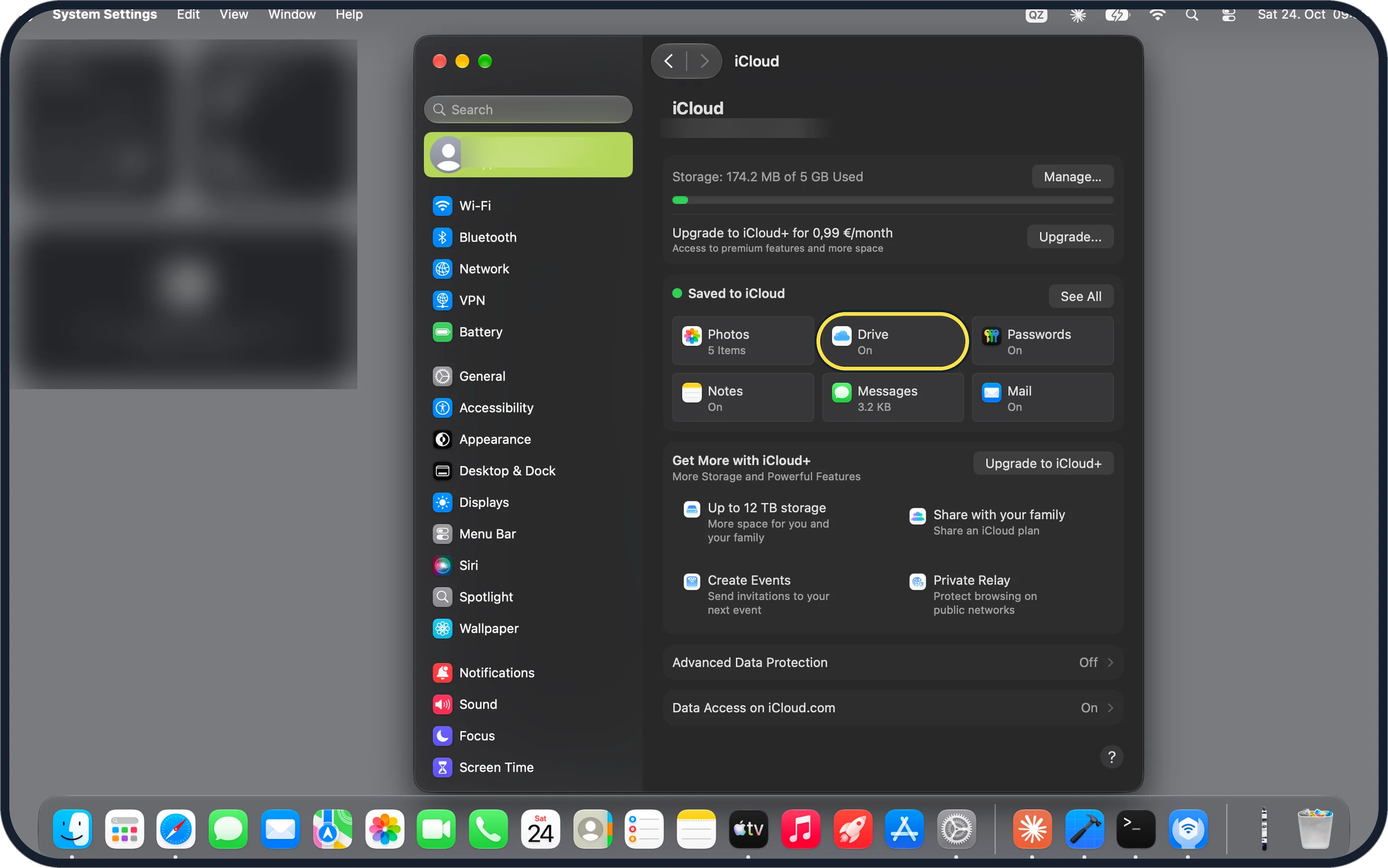Select Bluetooth in the sidebar
The height and width of the screenshot is (868, 1388).
[x=528, y=237]
